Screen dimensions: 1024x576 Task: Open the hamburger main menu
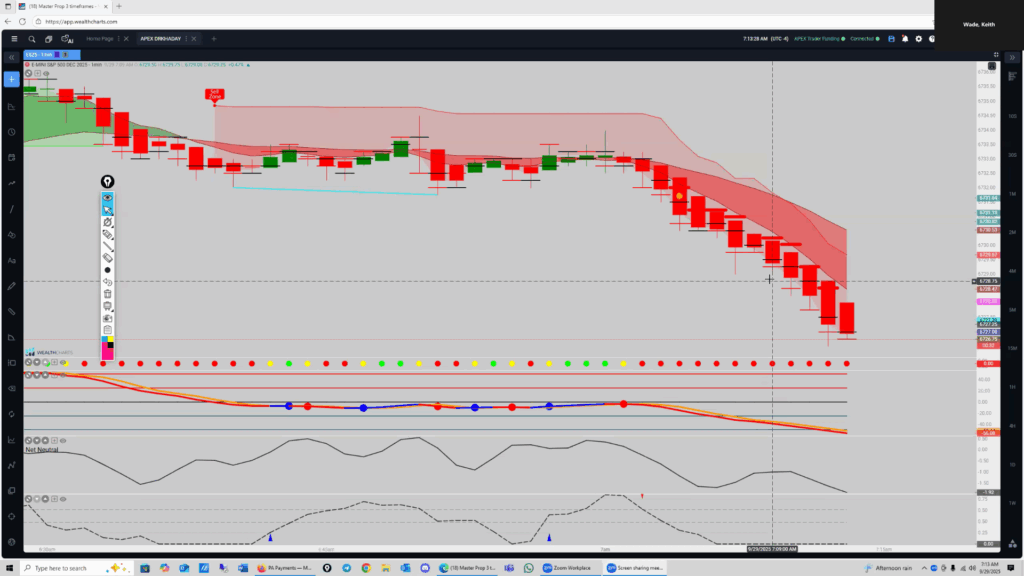14,39
